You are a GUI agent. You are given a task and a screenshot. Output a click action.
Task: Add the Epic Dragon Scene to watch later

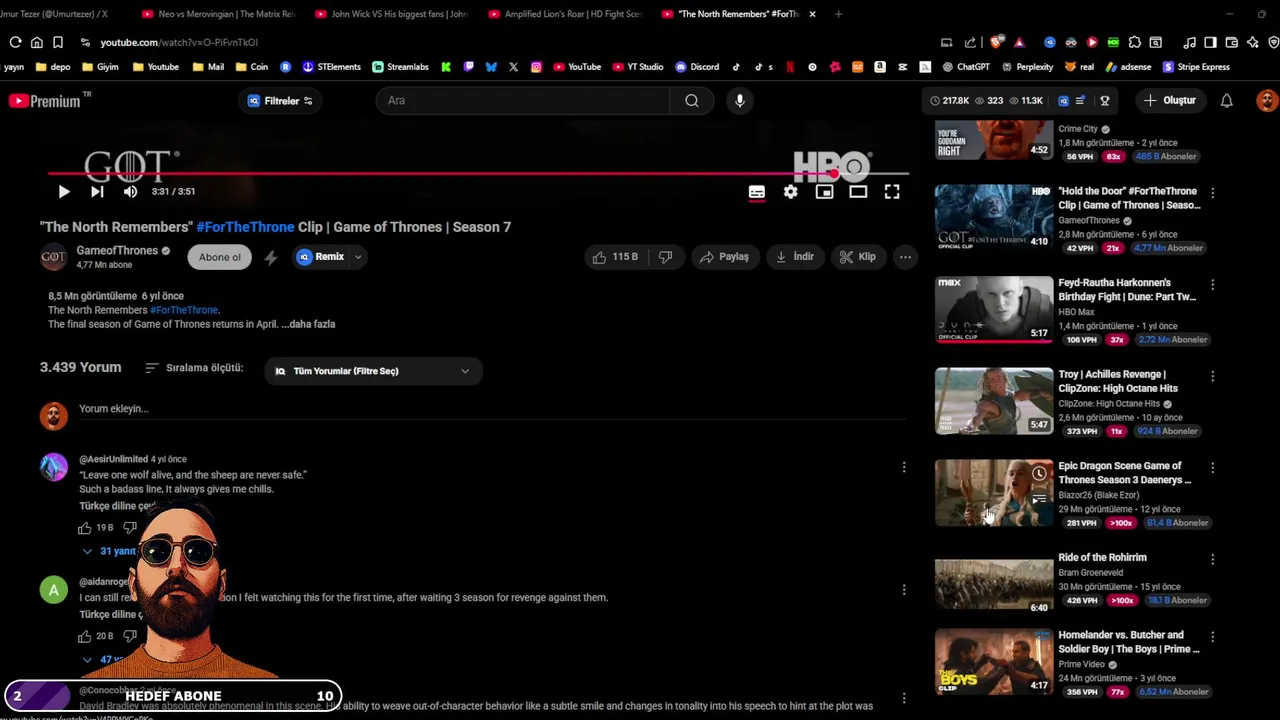pyautogui.click(x=1039, y=474)
